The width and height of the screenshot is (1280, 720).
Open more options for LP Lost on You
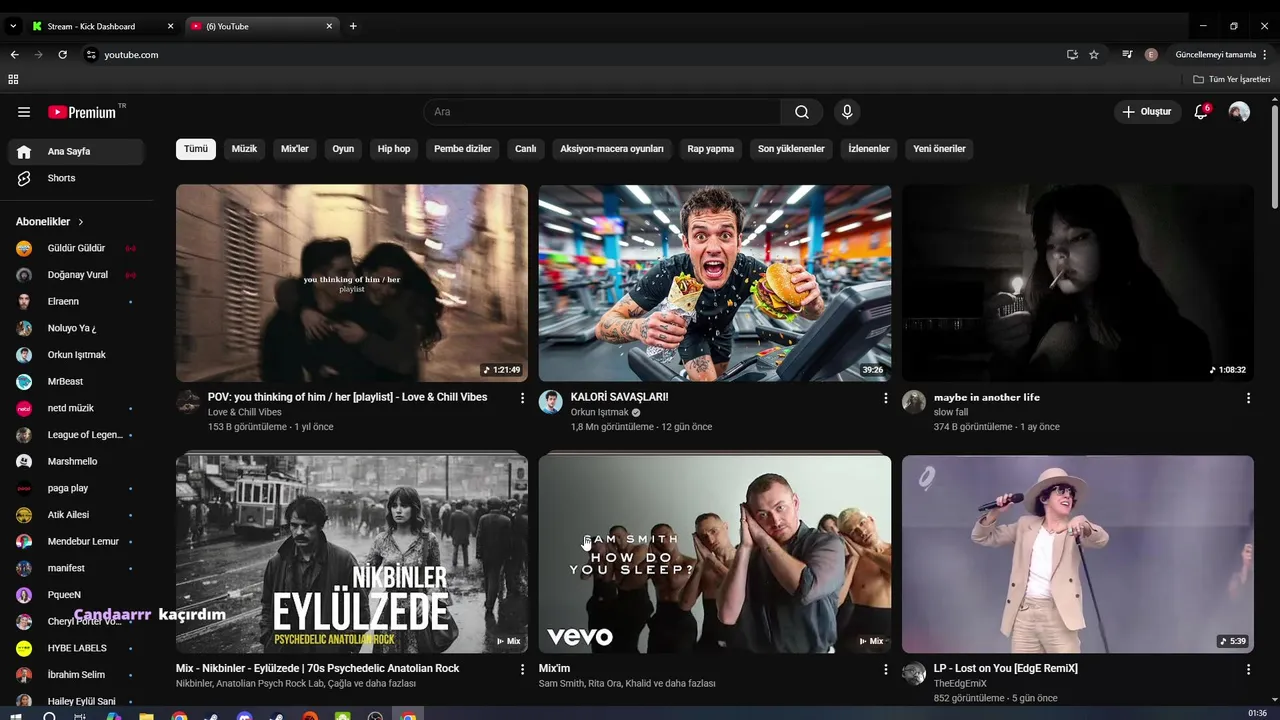pos(1248,669)
